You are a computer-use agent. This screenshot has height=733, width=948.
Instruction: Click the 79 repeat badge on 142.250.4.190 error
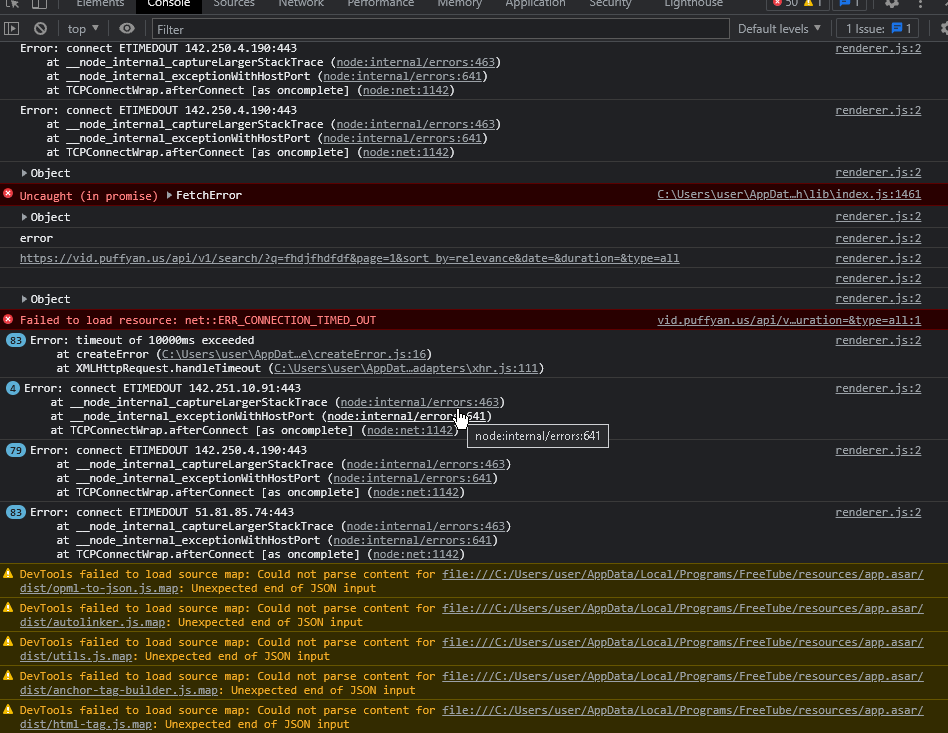[16, 451]
